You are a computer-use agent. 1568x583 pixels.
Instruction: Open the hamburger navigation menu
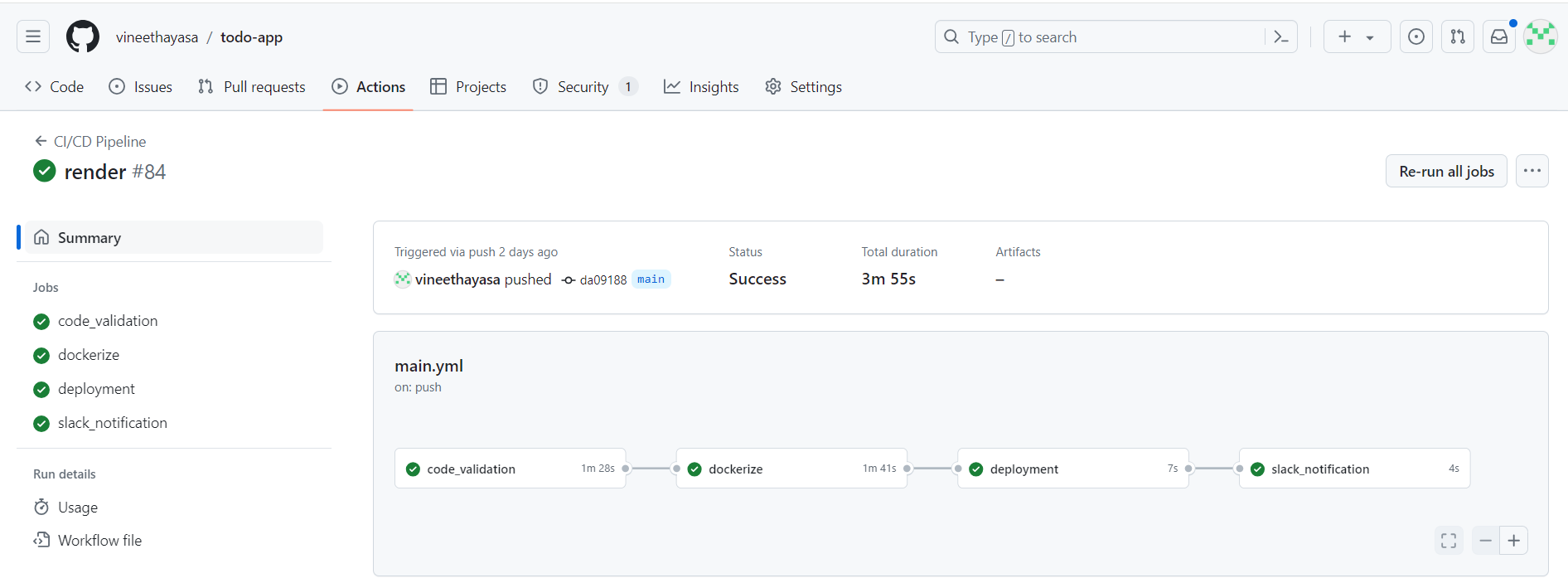click(33, 36)
